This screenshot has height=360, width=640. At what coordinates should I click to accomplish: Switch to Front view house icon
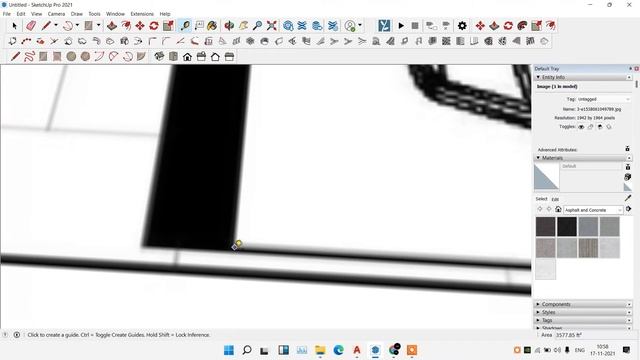click(x=187, y=57)
